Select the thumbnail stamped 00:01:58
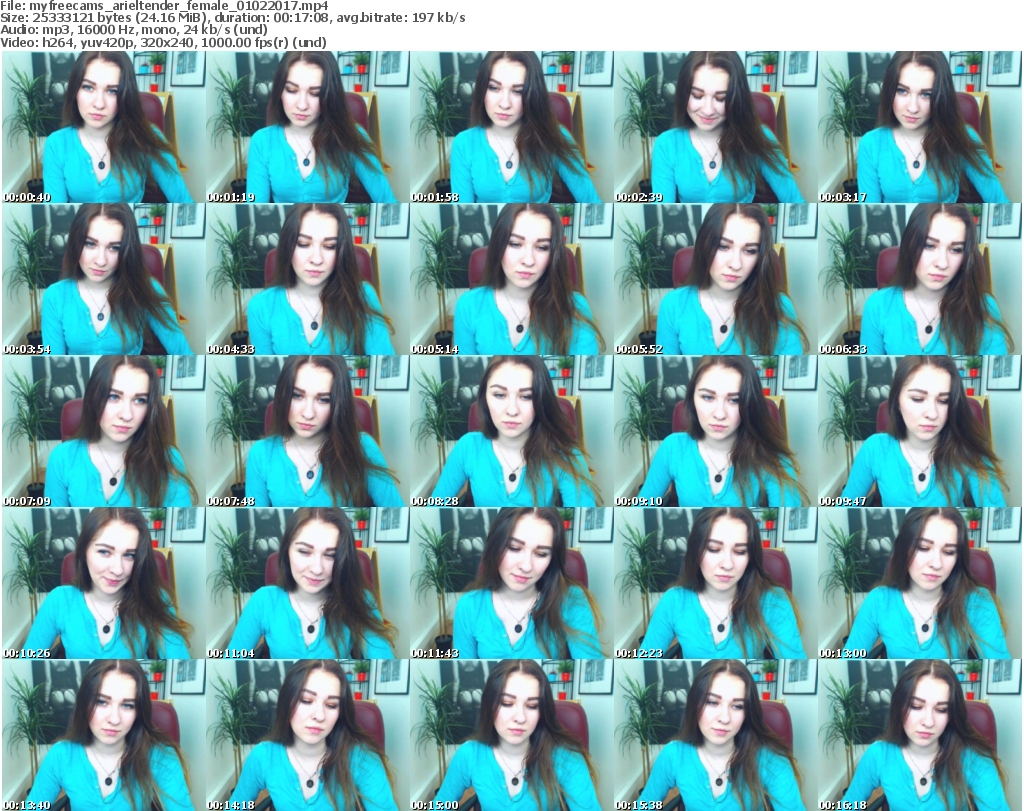 pos(511,127)
